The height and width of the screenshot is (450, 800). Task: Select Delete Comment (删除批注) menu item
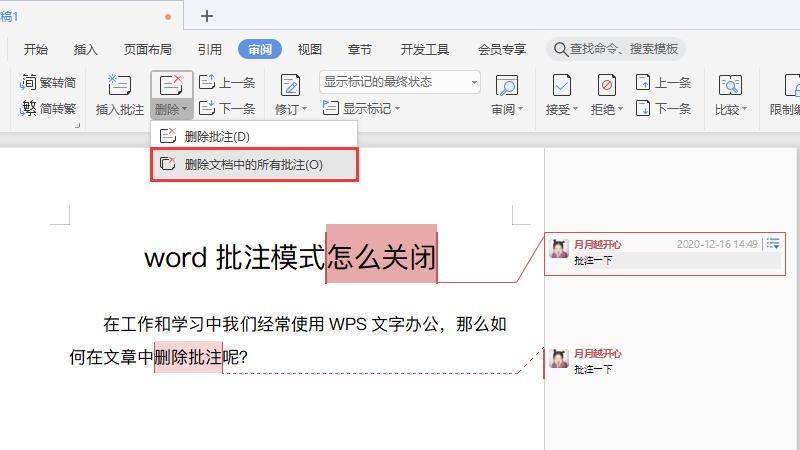coord(217,136)
